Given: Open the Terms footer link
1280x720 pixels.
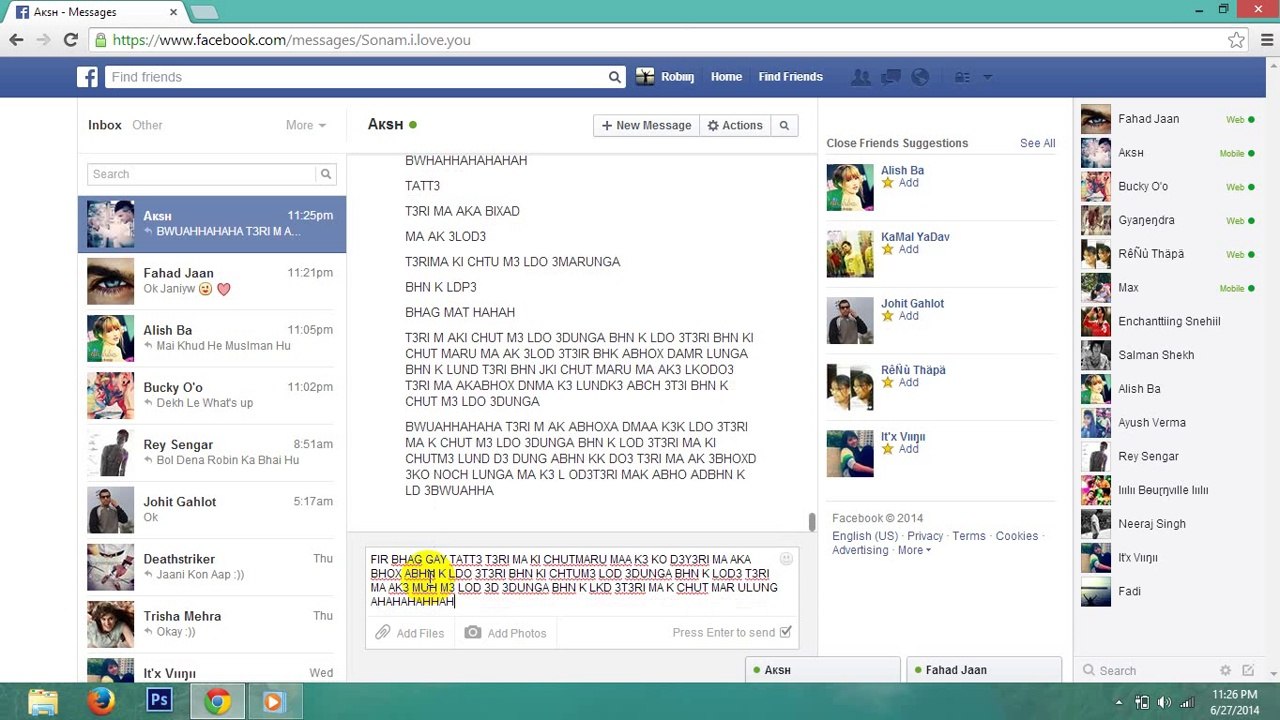Looking at the screenshot, I should [x=969, y=536].
